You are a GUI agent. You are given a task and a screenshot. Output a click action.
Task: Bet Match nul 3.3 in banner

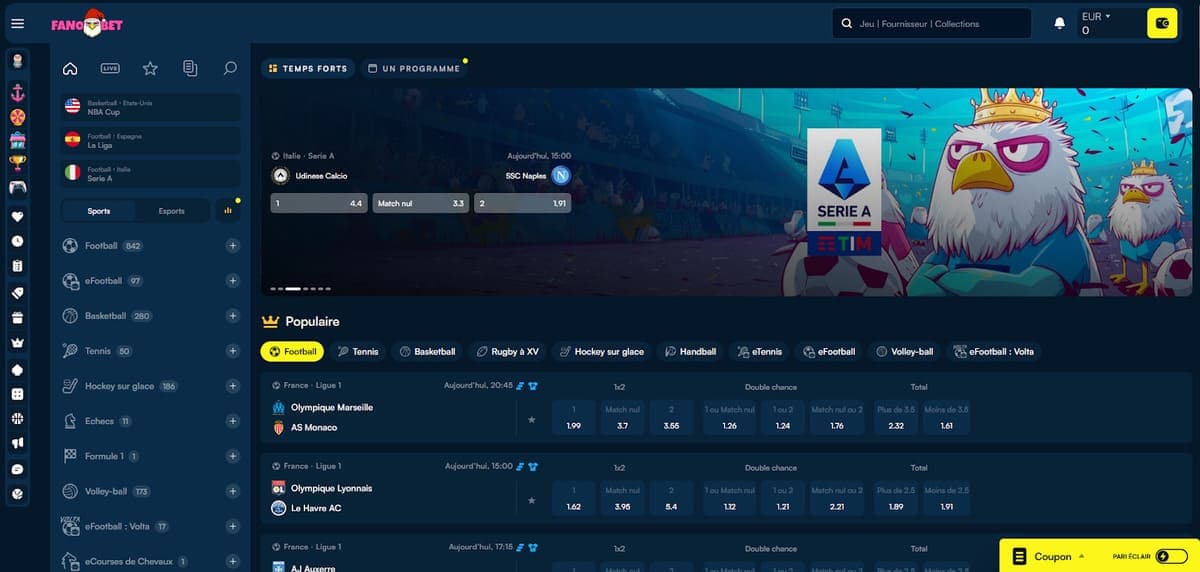pyautogui.click(x=421, y=203)
